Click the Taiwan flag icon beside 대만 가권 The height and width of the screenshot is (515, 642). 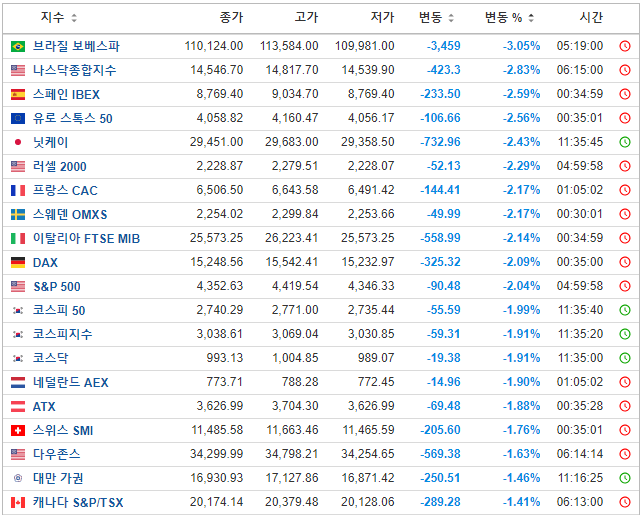(x=18, y=478)
